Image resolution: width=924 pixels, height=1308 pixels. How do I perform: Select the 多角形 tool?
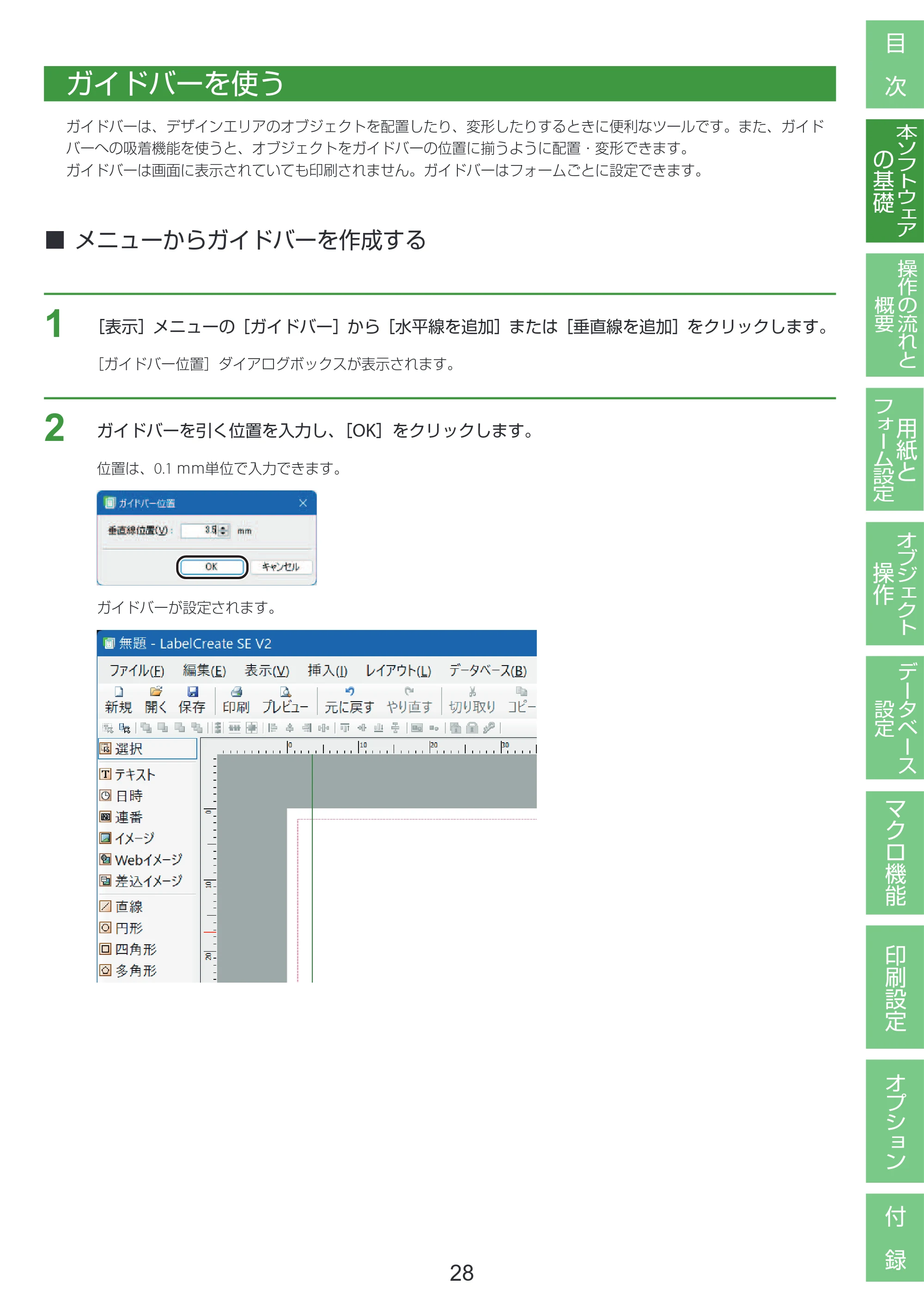128,970
